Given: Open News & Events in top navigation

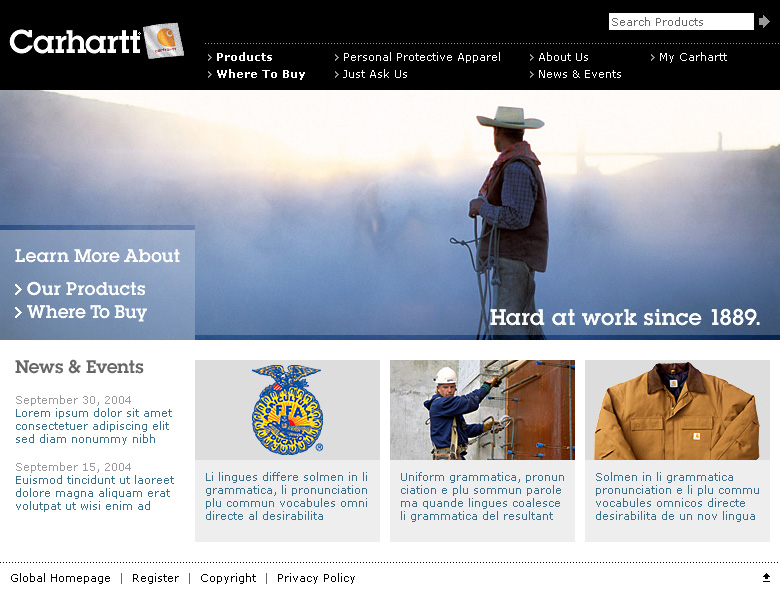Looking at the screenshot, I should point(579,74).
